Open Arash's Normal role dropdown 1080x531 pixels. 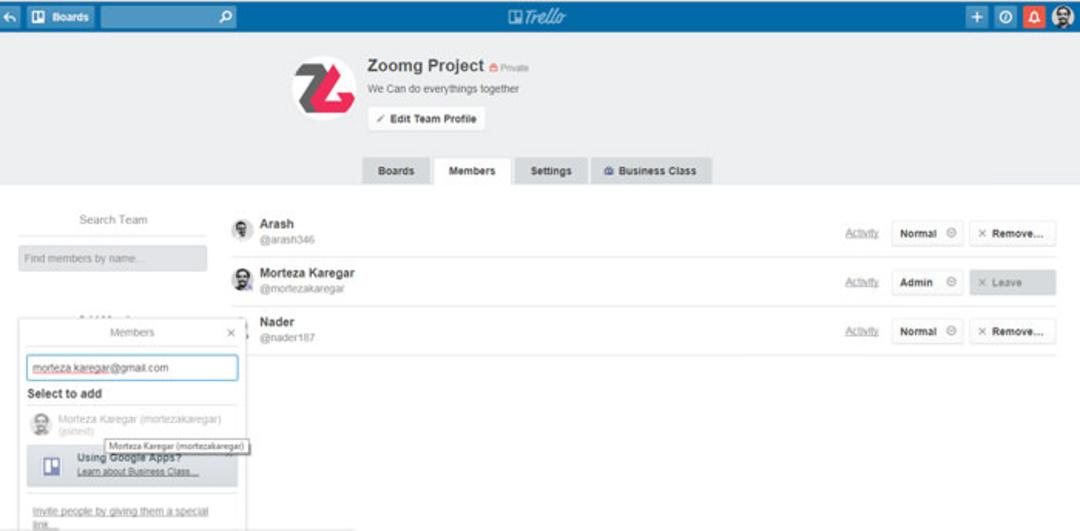coord(927,233)
